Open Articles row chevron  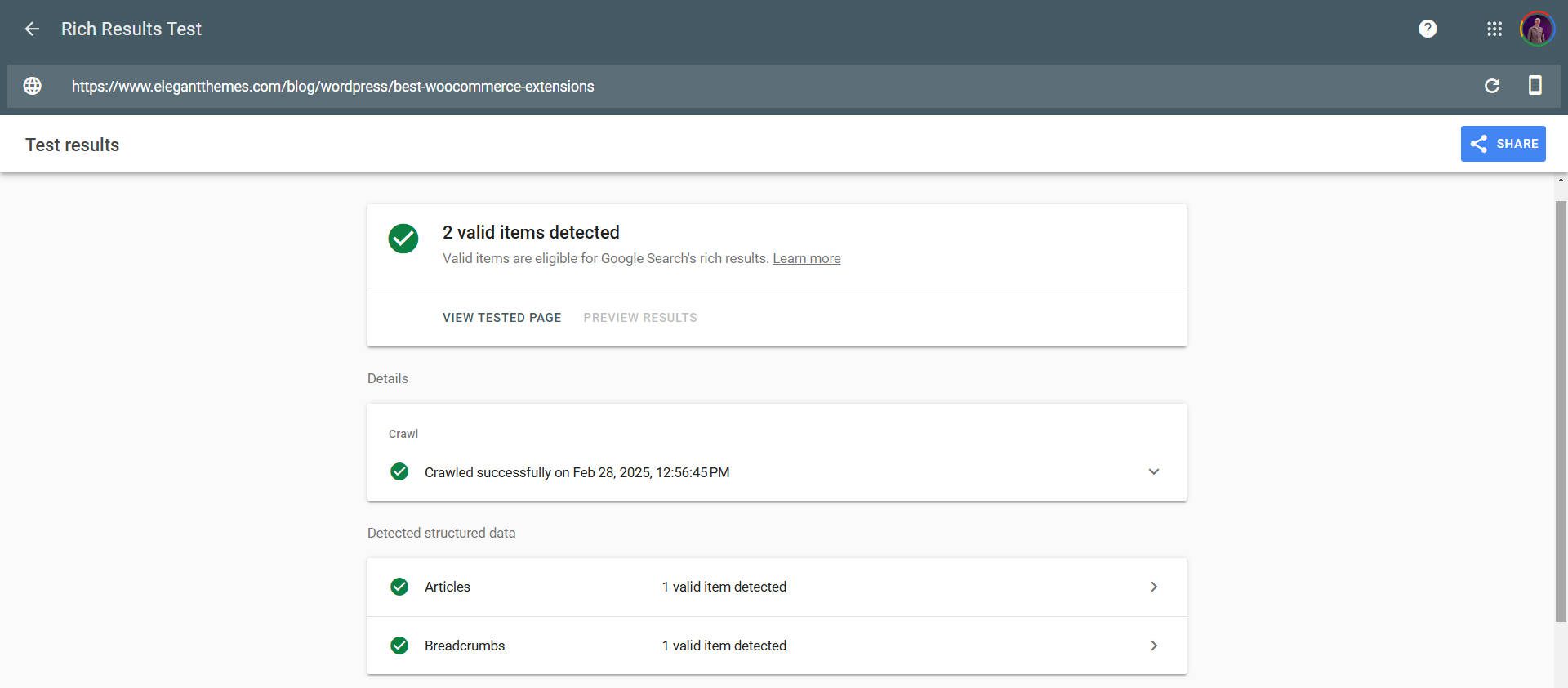1154,587
